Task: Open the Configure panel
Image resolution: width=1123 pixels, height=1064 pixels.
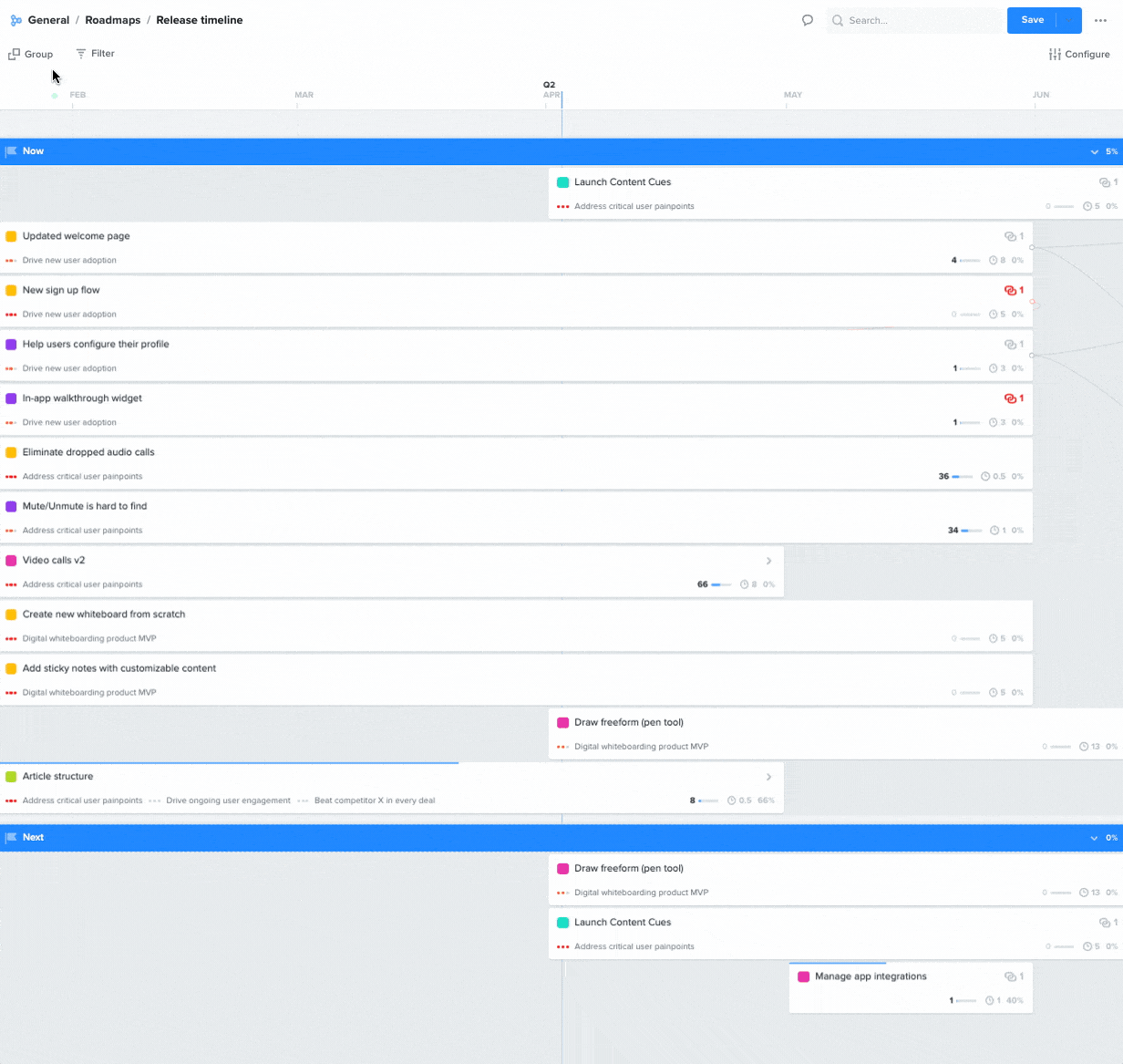Action: coord(1079,55)
